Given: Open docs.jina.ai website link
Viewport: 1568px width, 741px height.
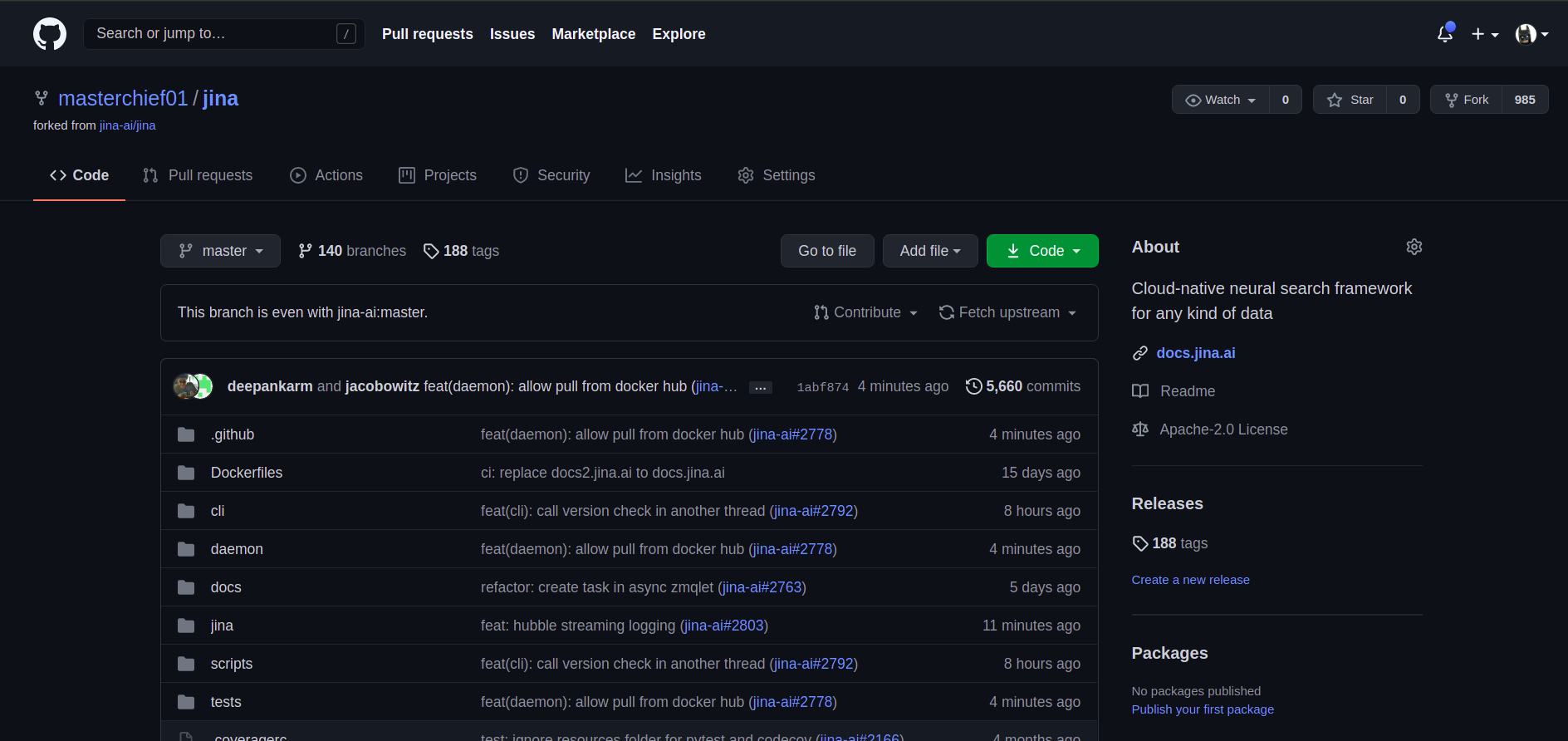Looking at the screenshot, I should point(1196,353).
